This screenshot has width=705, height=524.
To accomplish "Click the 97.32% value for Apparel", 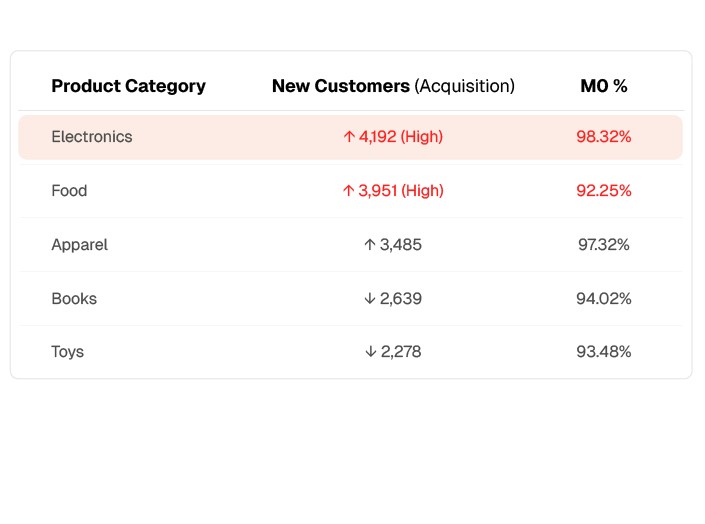I will click(x=604, y=245).
